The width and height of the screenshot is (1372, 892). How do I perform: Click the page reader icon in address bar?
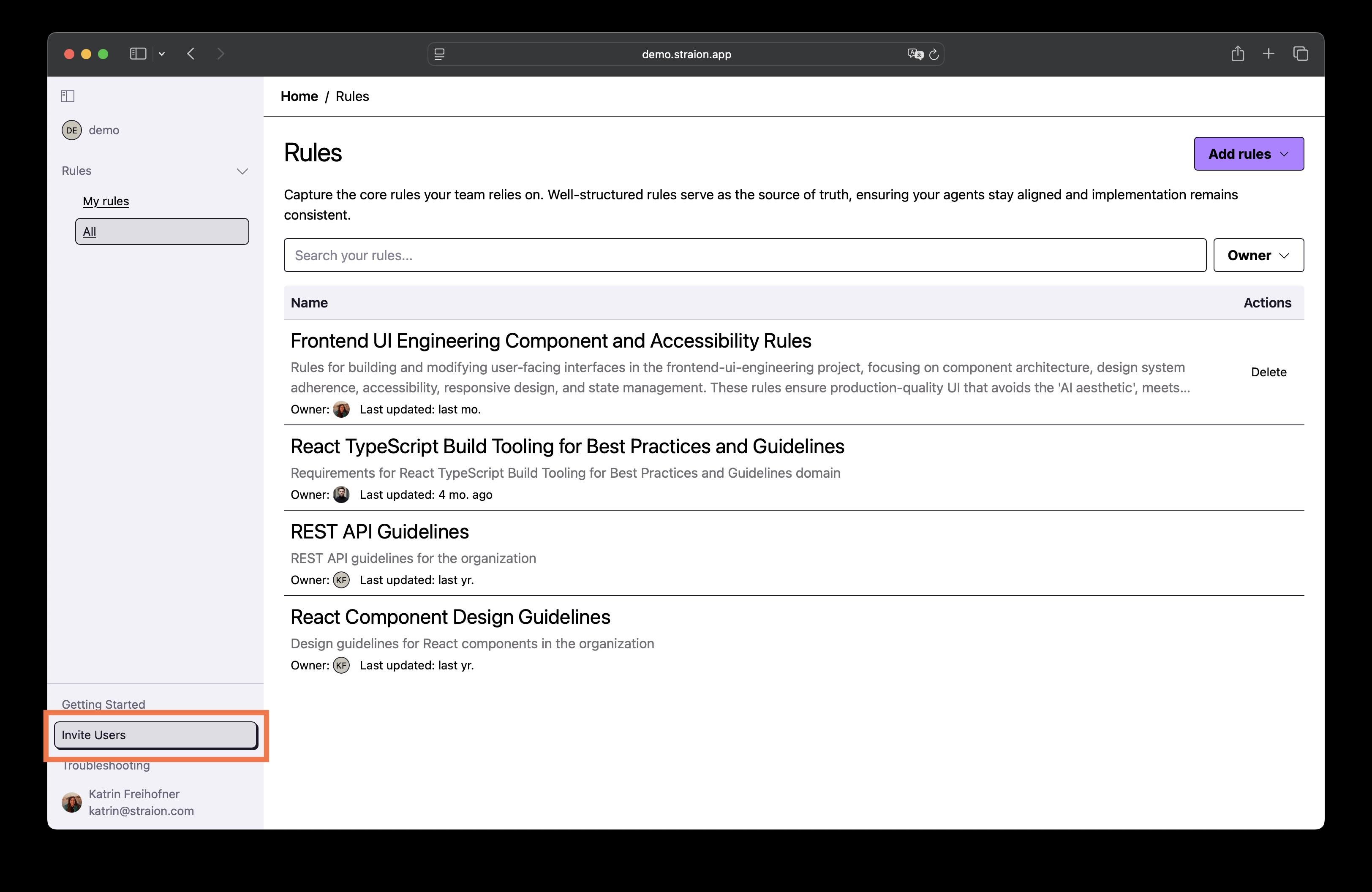(439, 54)
